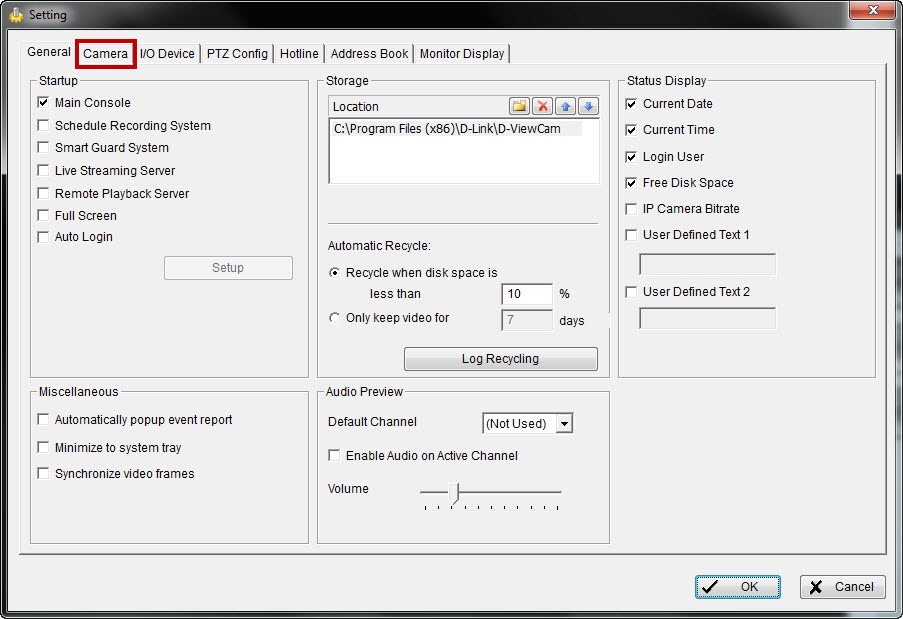The width and height of the screenshot is (903, 619).
Task: Click the disk space percentage input field
Action: 526,294
